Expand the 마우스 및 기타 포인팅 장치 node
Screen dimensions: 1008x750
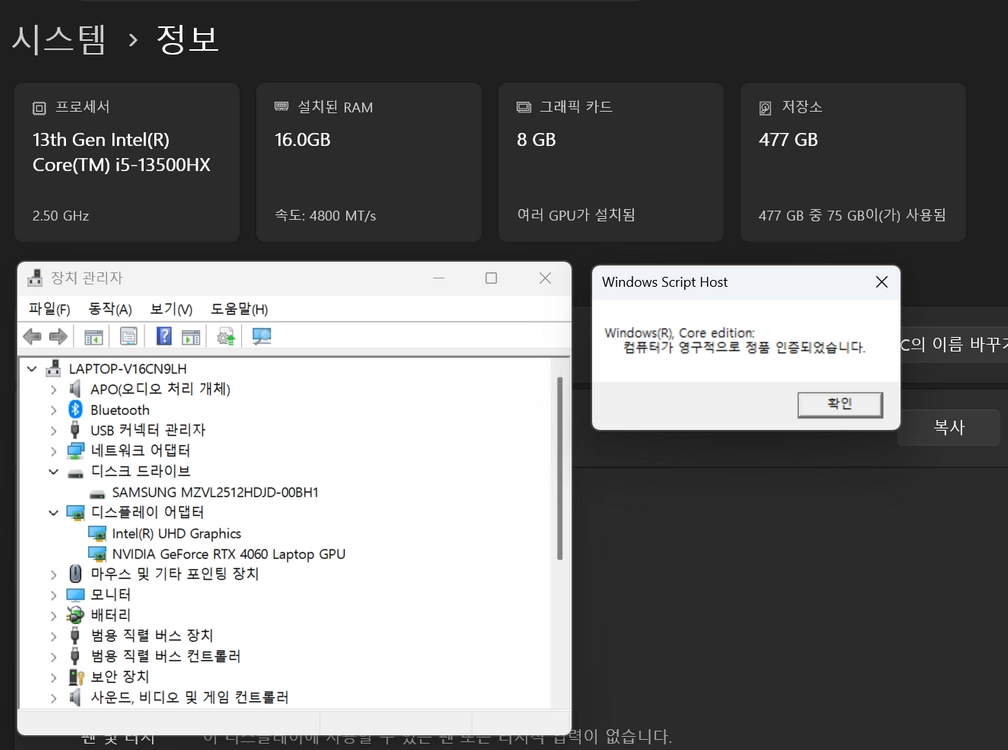pos(53,575)
